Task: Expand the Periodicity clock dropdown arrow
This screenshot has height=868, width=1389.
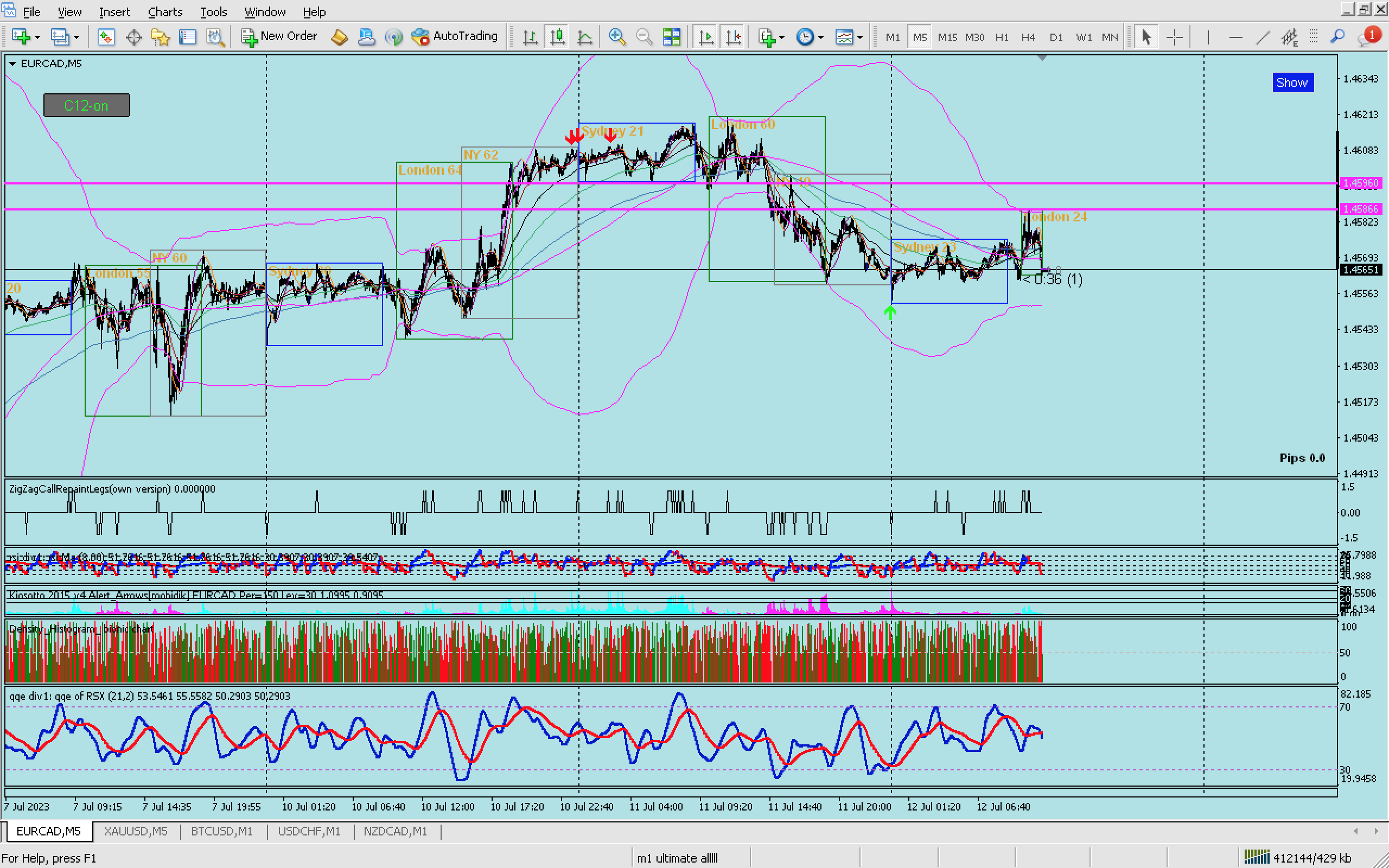Action: pyautogui.click(x=821, y=37)
